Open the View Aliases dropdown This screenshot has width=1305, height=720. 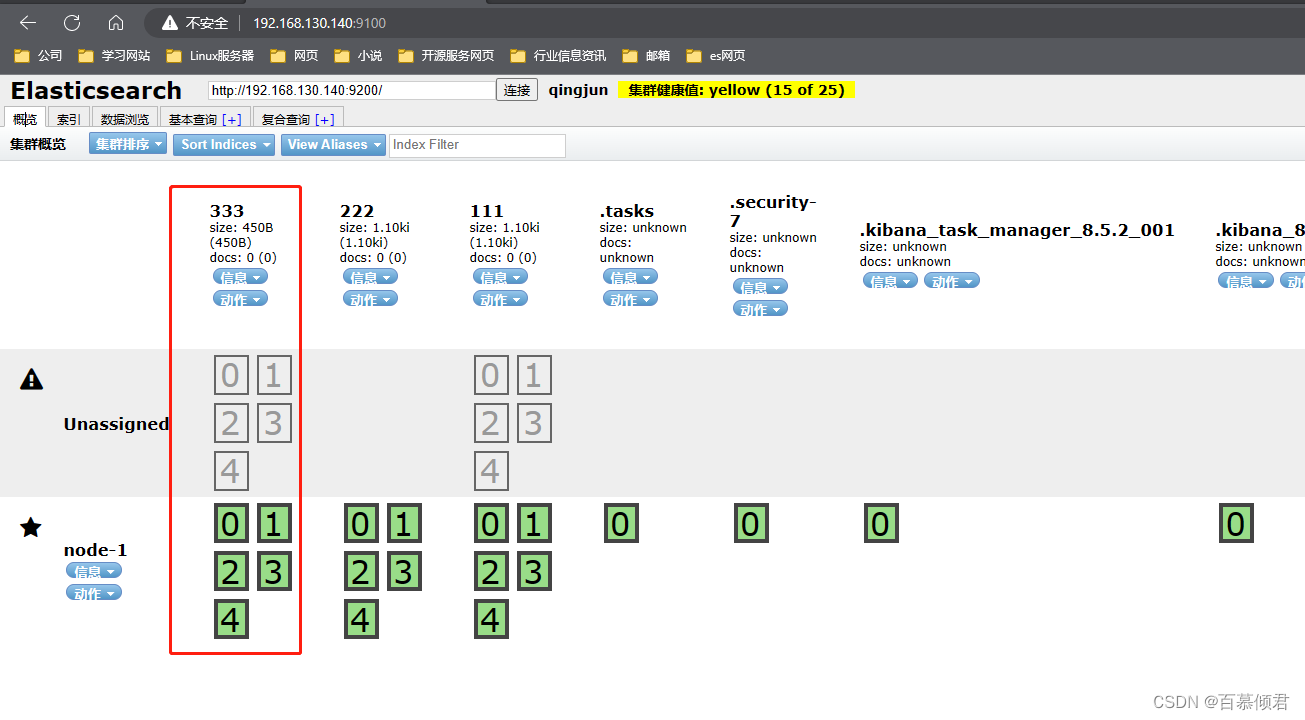point(333,144)
